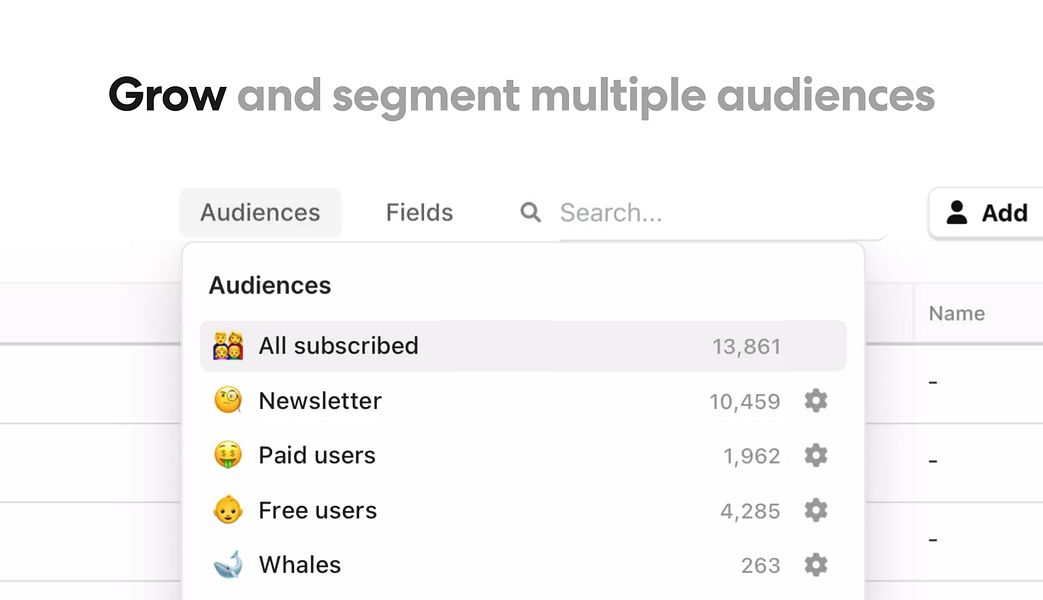1043x600 pixels.
Task: Click the money-mouth emoji beside Paid users
Action: pos(228,455)
